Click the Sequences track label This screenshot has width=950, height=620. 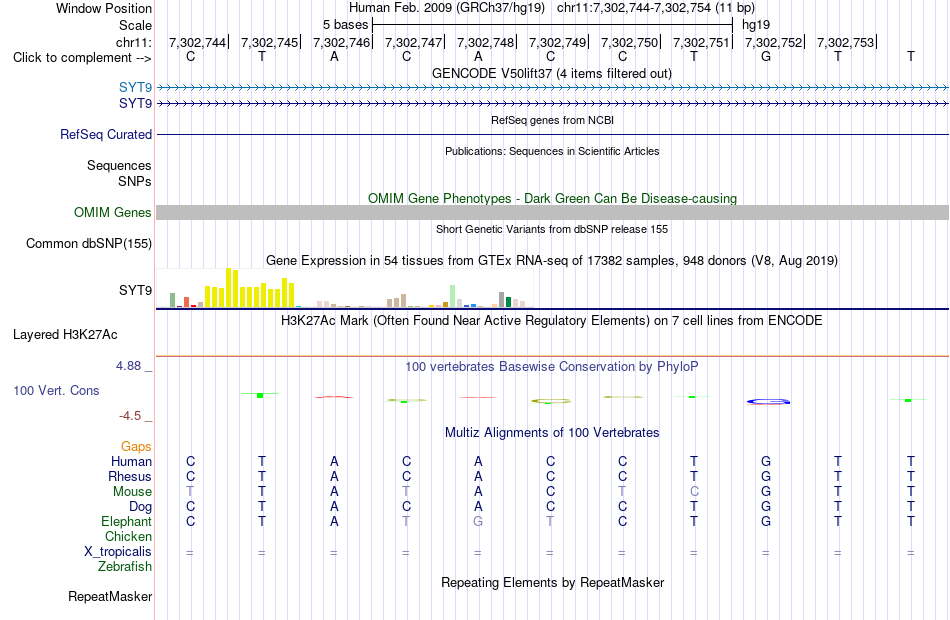[x=119, y=165]
